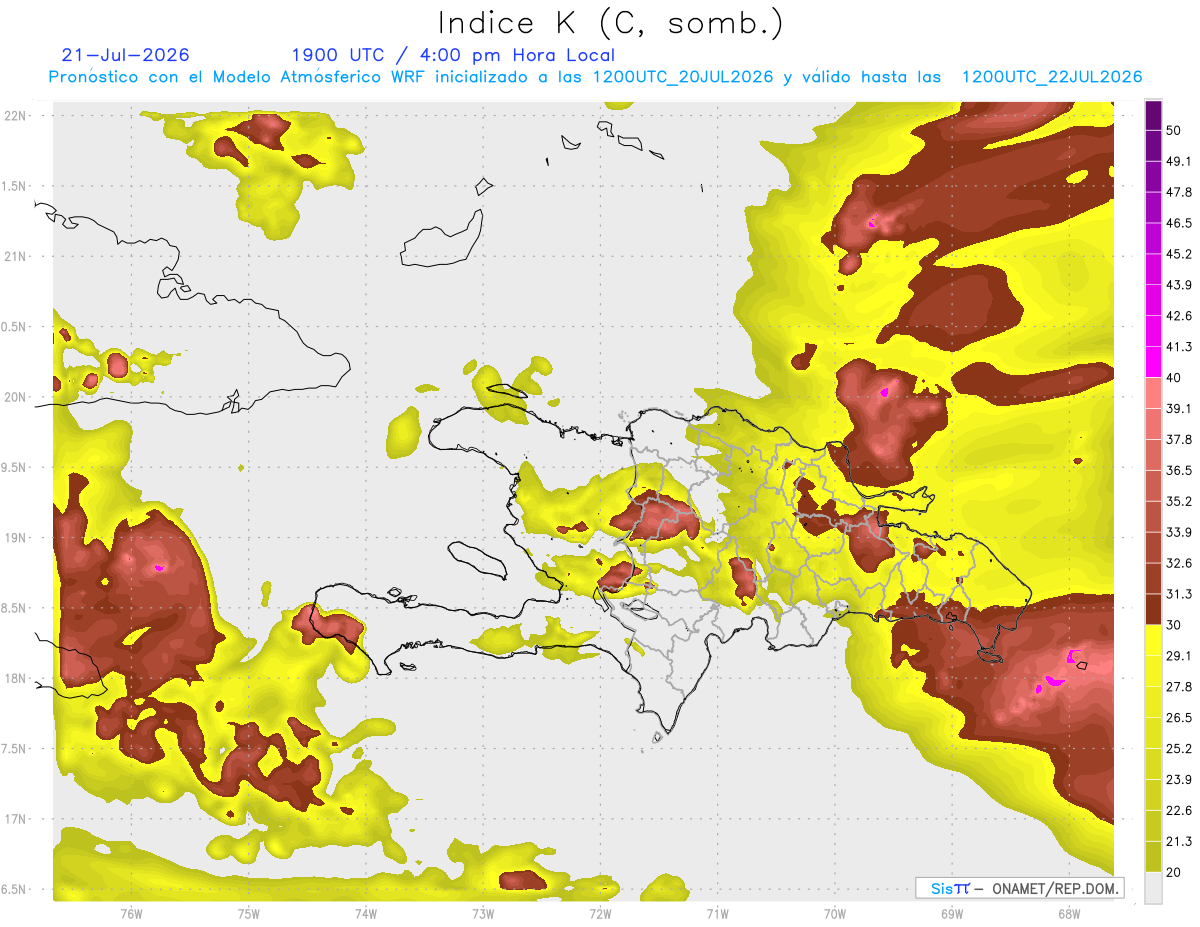Viewport: 1200px width, 927px height.
Task: Click the "17N" latitude label
Action: point(17,819)
